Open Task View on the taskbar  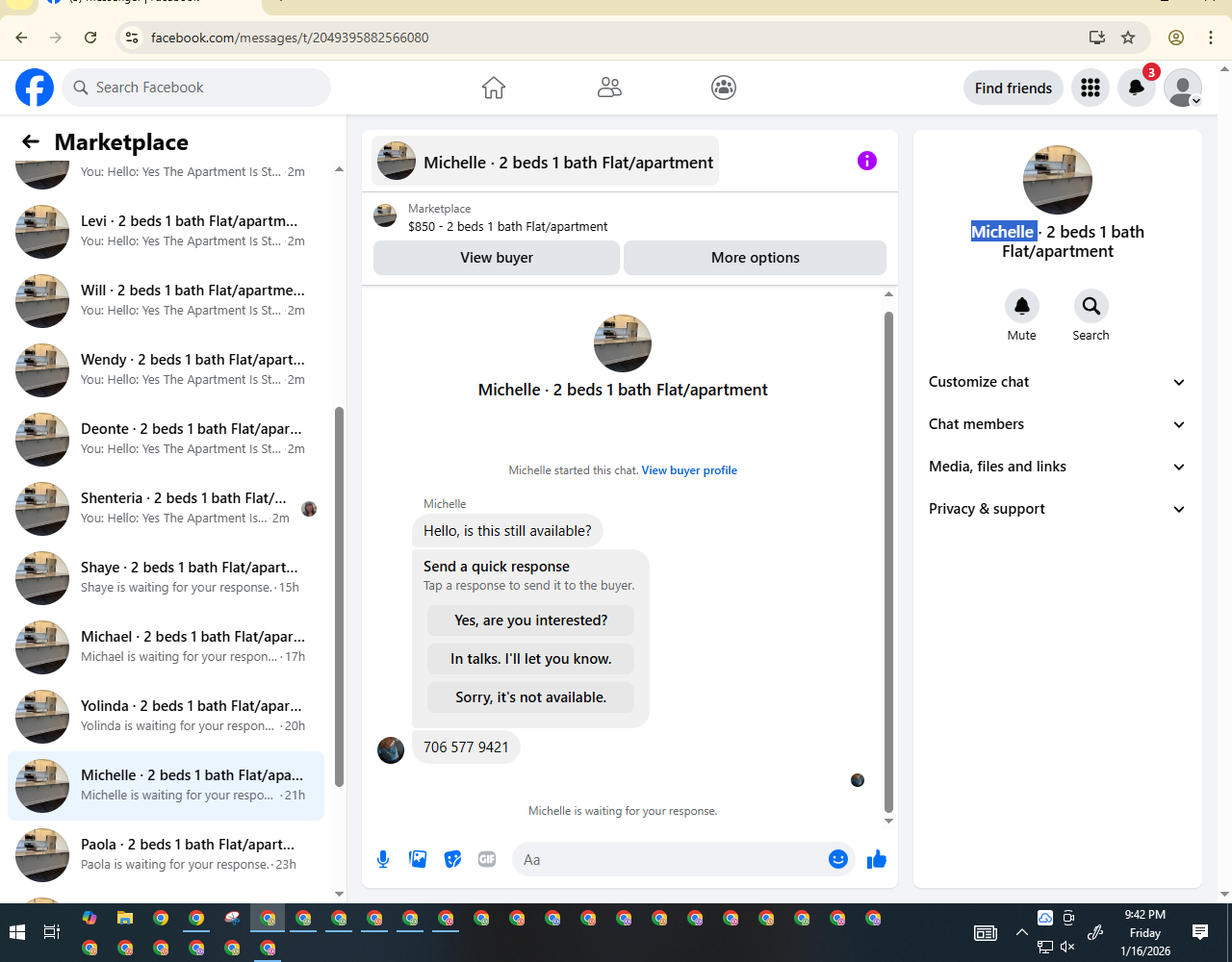coord(52,932)
